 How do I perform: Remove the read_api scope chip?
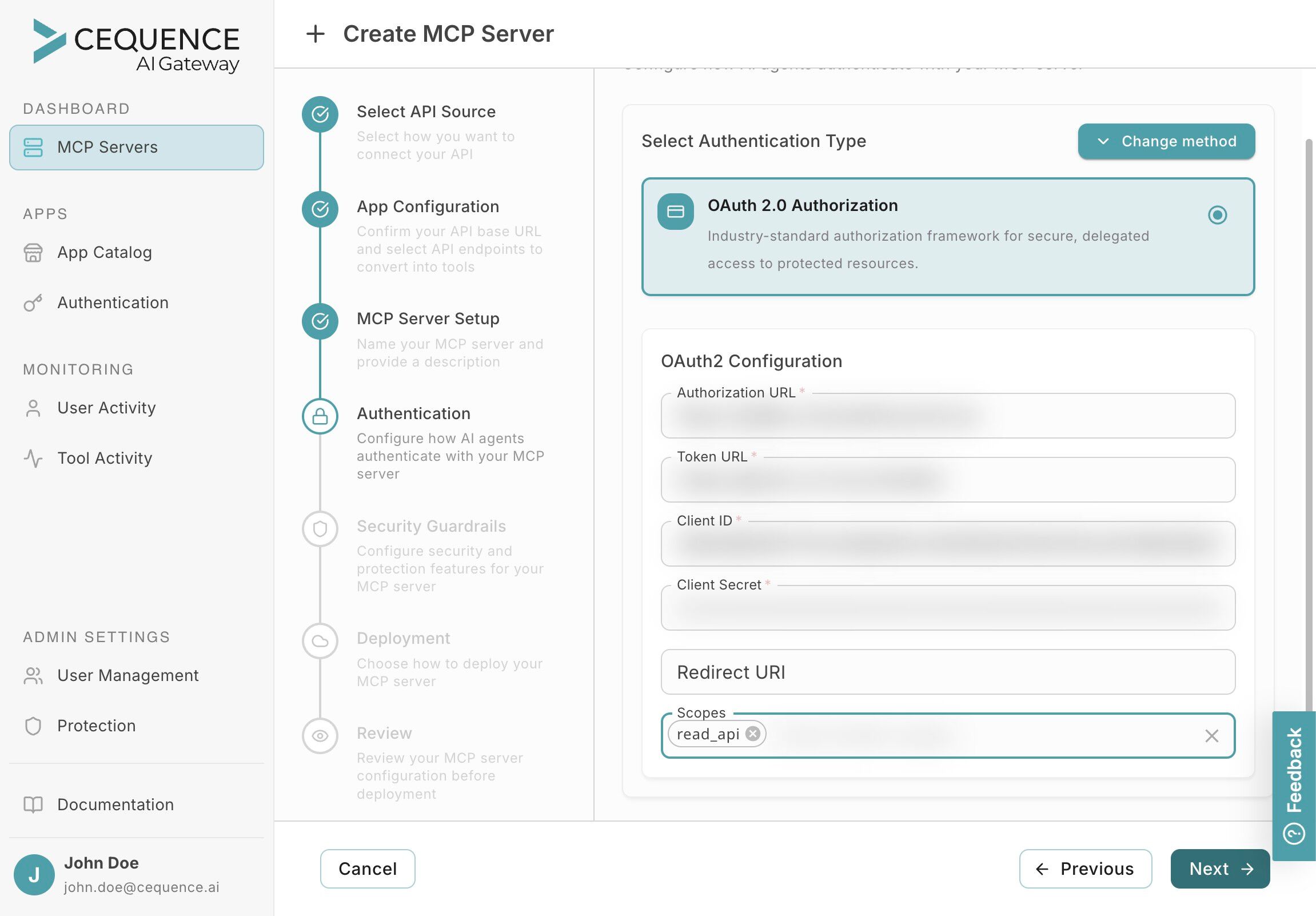coord(752,734)
